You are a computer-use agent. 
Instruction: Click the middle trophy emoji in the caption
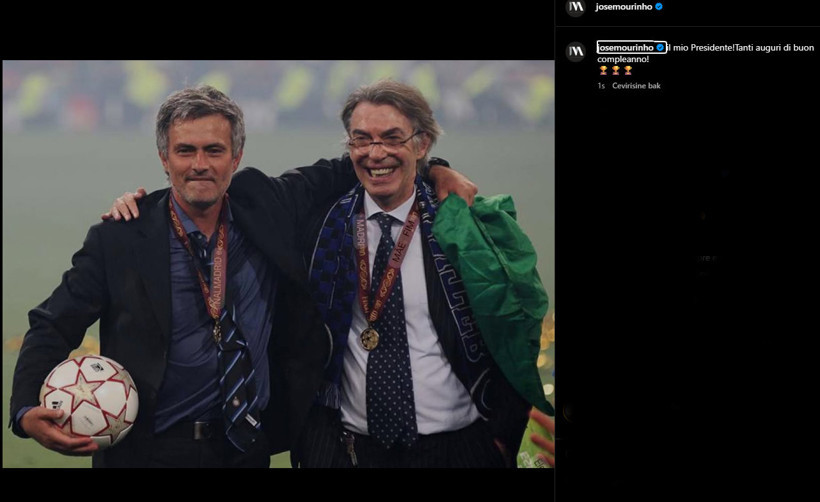pyautogui.click(x=615, y=71)
